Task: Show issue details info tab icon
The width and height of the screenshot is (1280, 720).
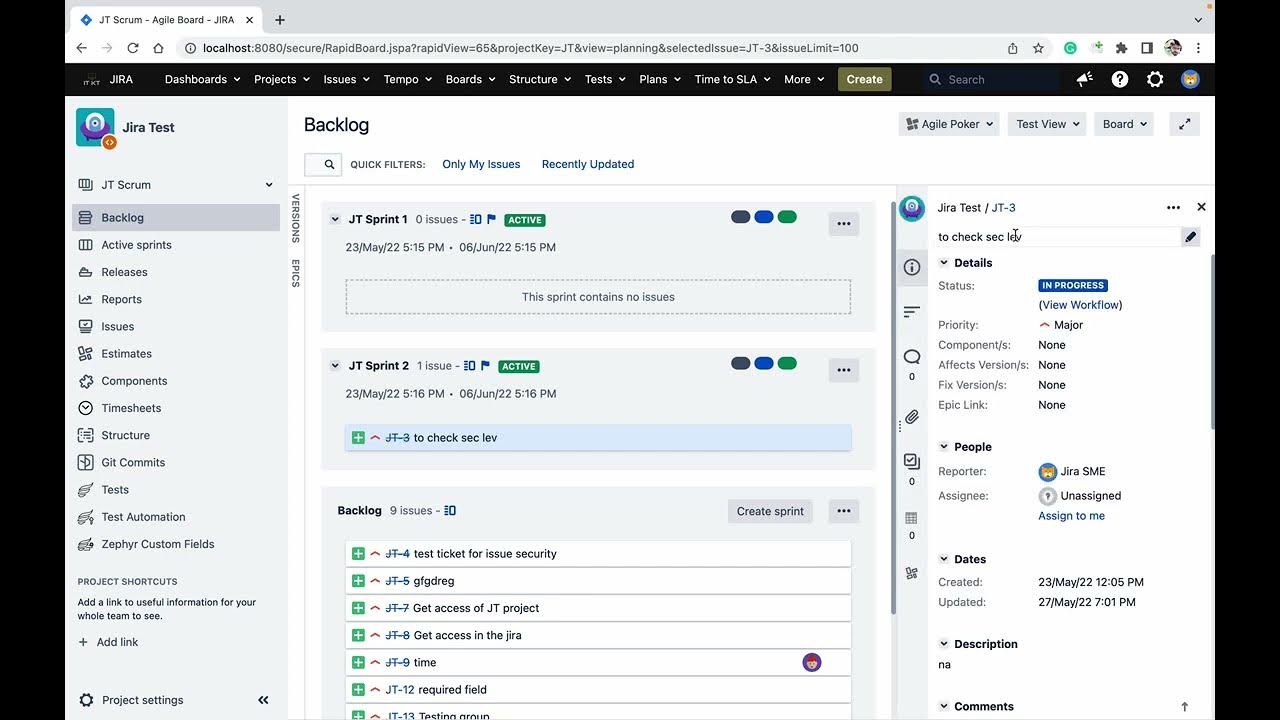Action: tap(911, 267)
